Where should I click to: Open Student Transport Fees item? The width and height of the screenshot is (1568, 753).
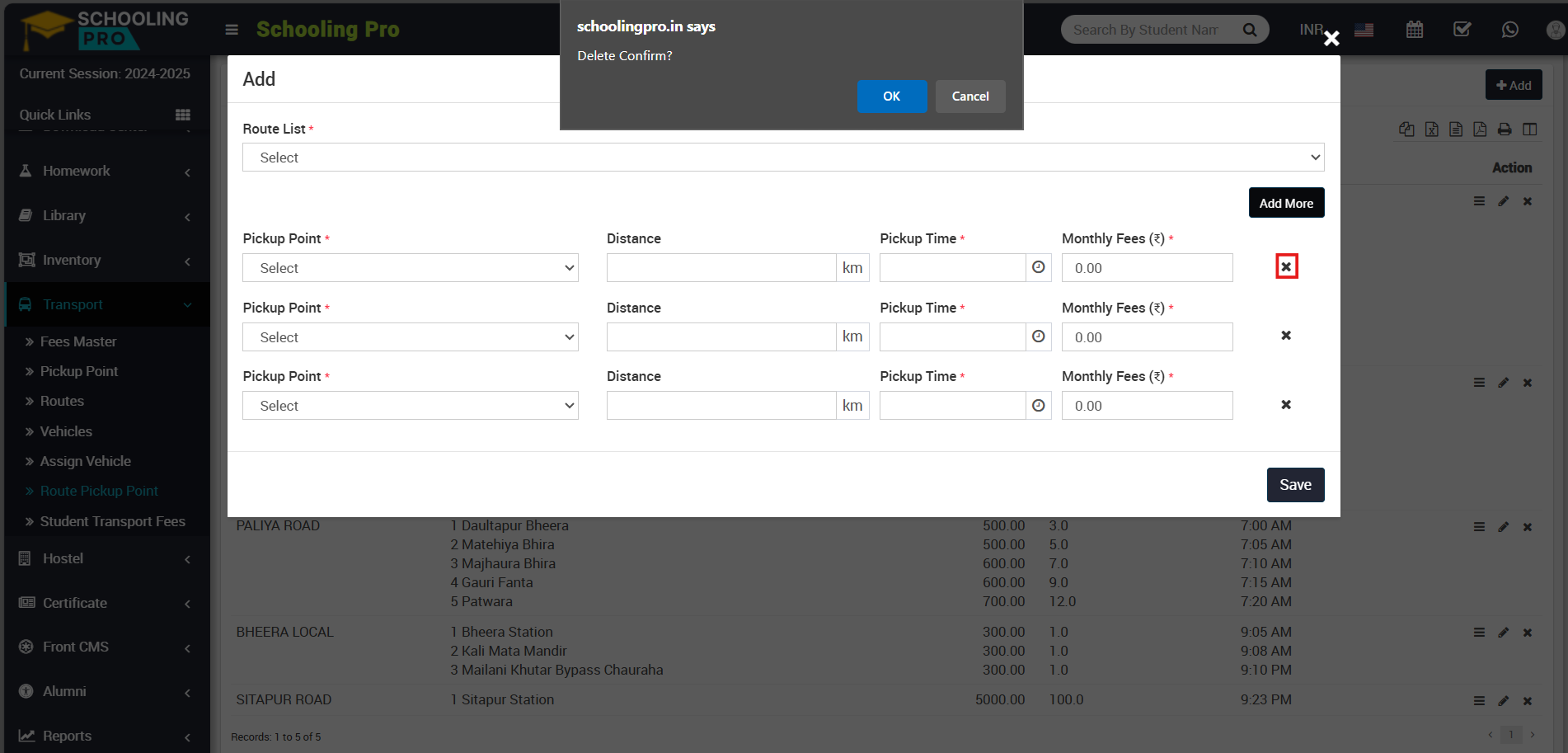tap(112, 521)
